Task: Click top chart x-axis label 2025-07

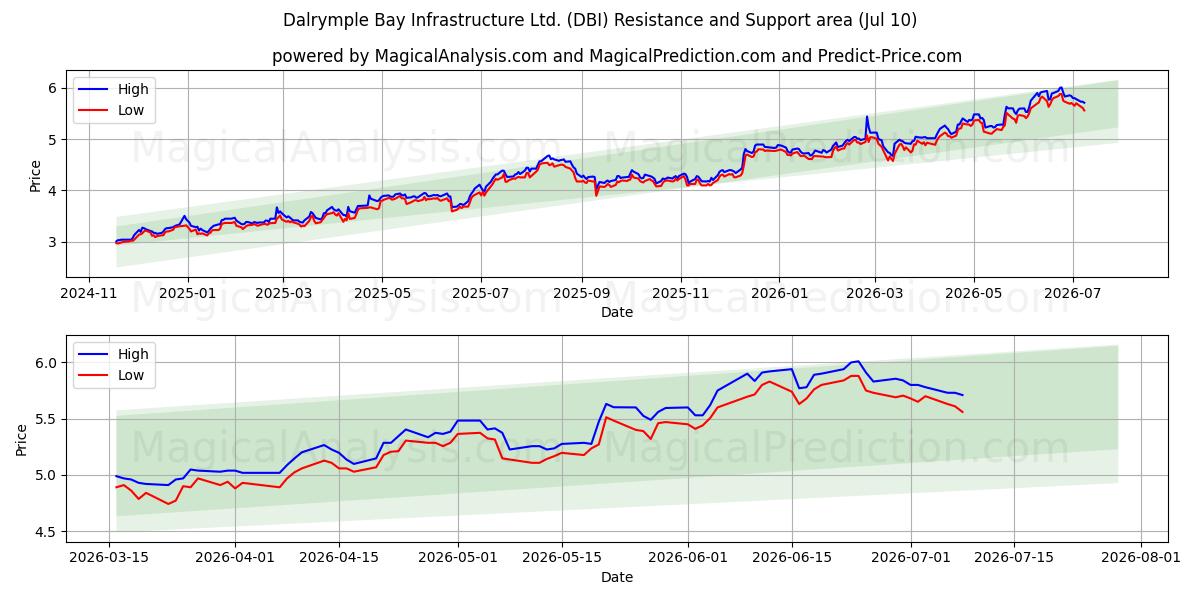Action: tap(481, 294)
